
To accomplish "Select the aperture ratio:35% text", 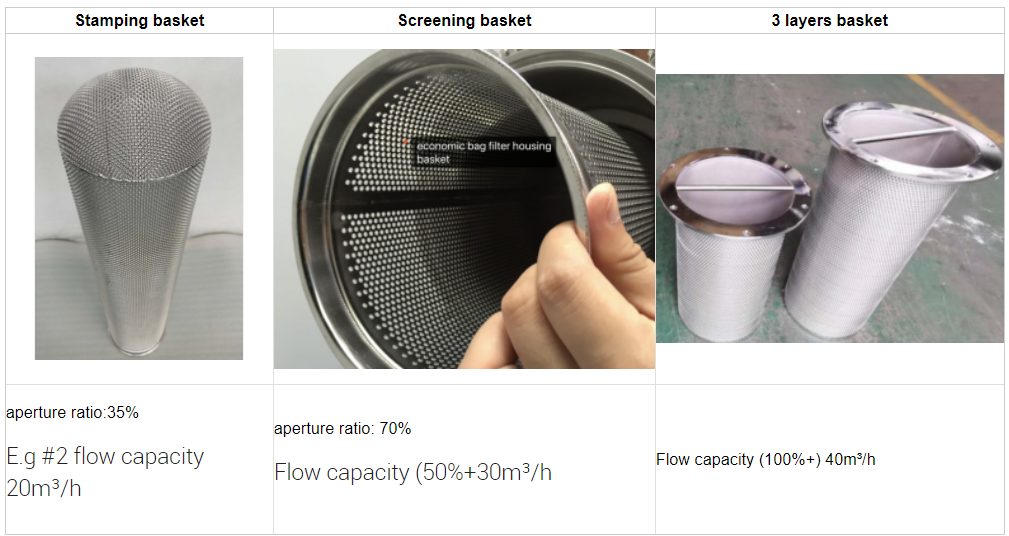I will pyautogui.click(x=72, y=412).
